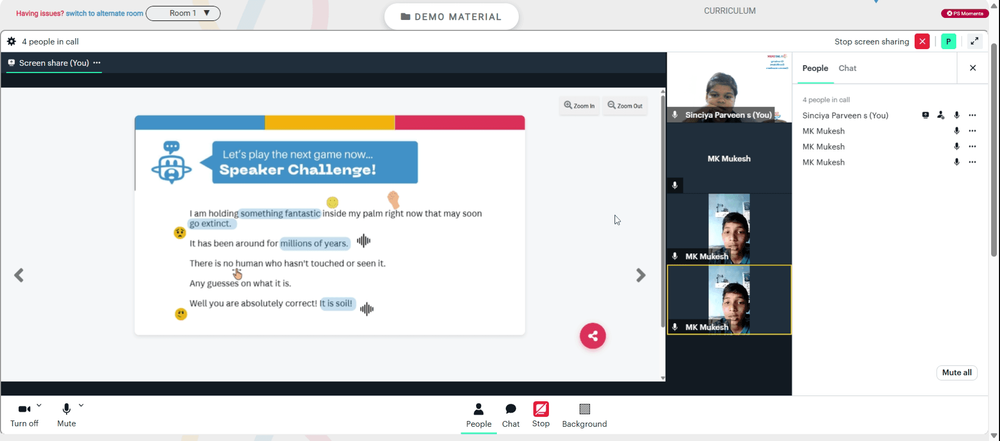Click the red share floating button
Screen dimensions: 1000x441
(x=592, y=336)
